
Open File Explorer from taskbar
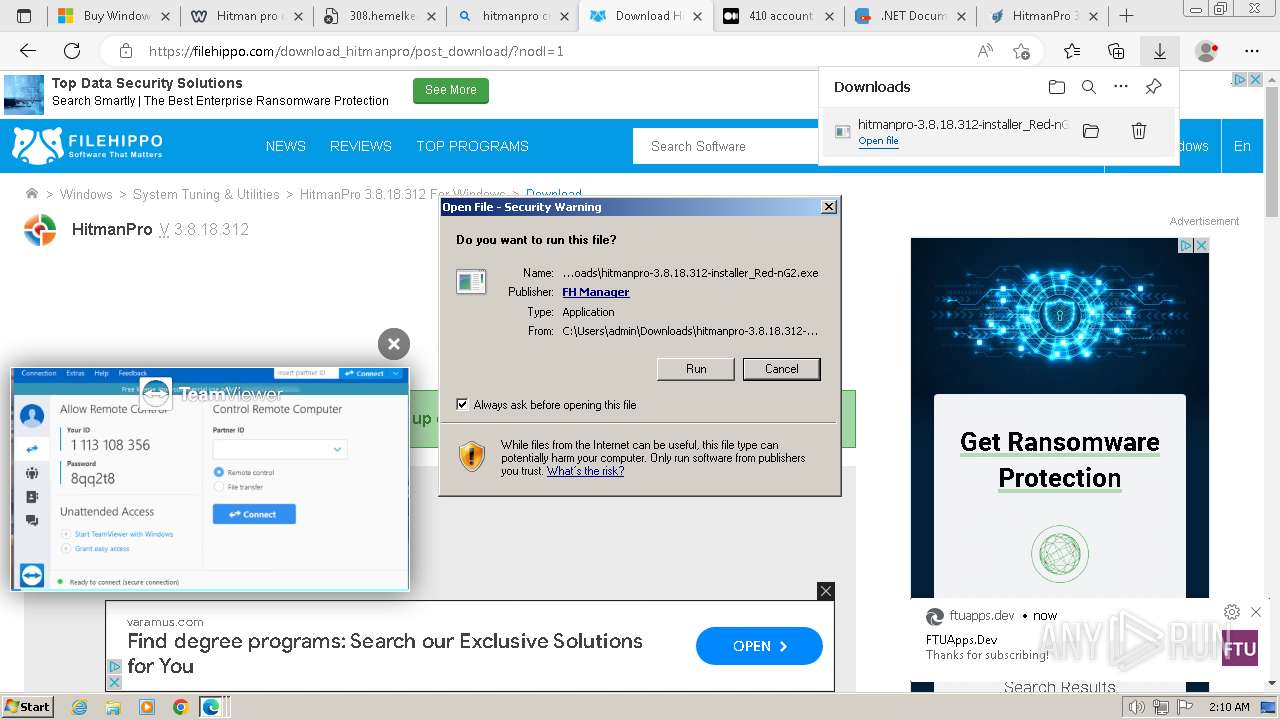click(113, 707)
